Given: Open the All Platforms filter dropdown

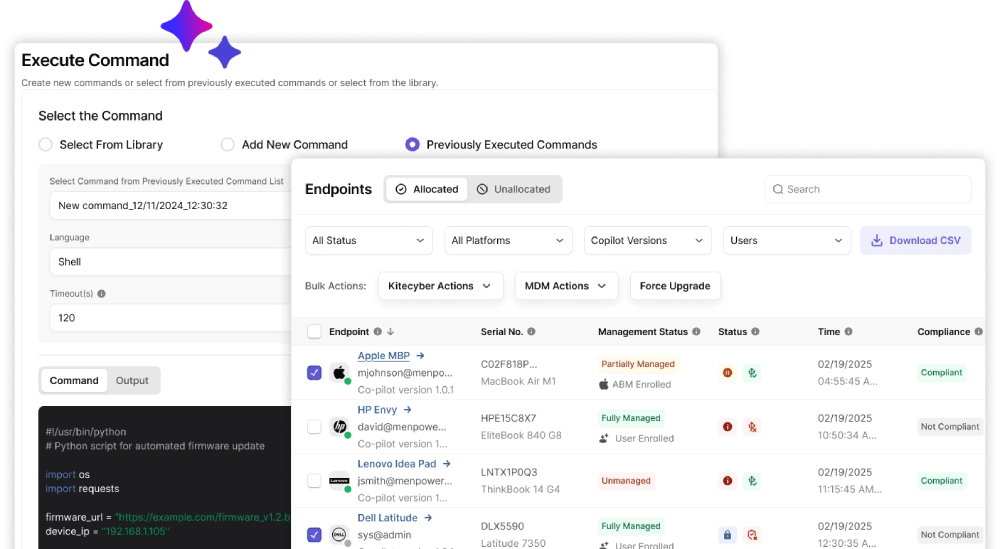Looking at the screenshot, I should tap(508, 240).
